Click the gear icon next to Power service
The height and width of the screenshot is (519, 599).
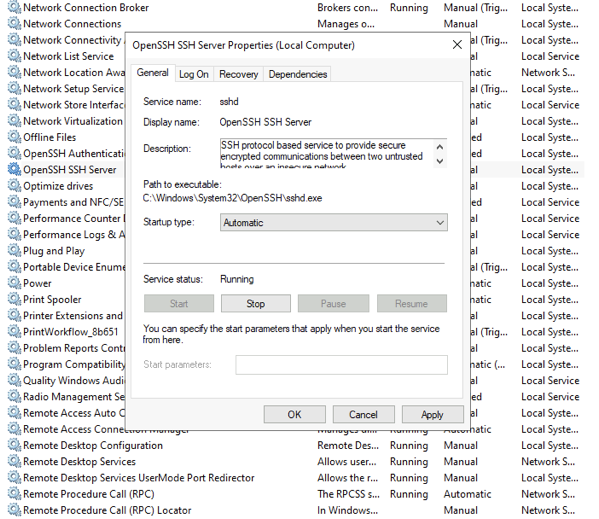click(14, 283)
